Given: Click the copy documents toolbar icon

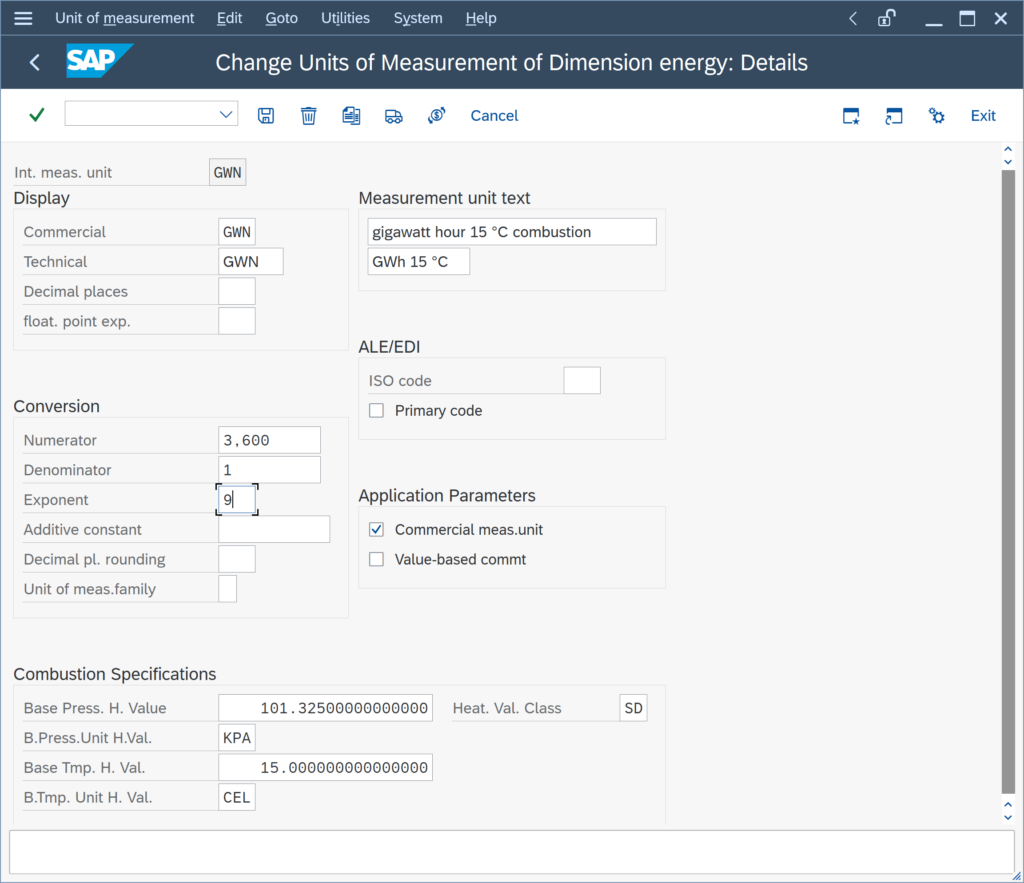Looking at the screenshot, I should click(351, 116).
